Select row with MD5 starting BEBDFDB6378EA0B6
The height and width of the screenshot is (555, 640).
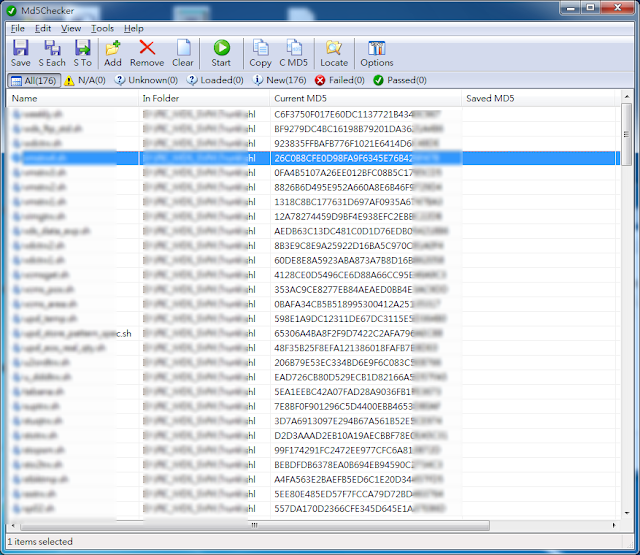point(313,465)
